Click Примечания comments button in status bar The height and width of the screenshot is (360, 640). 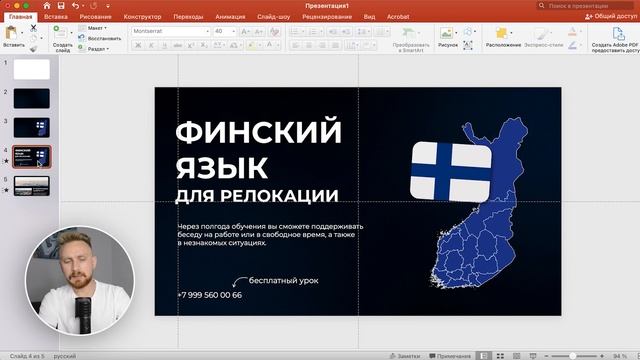click(x=450, y=356)
